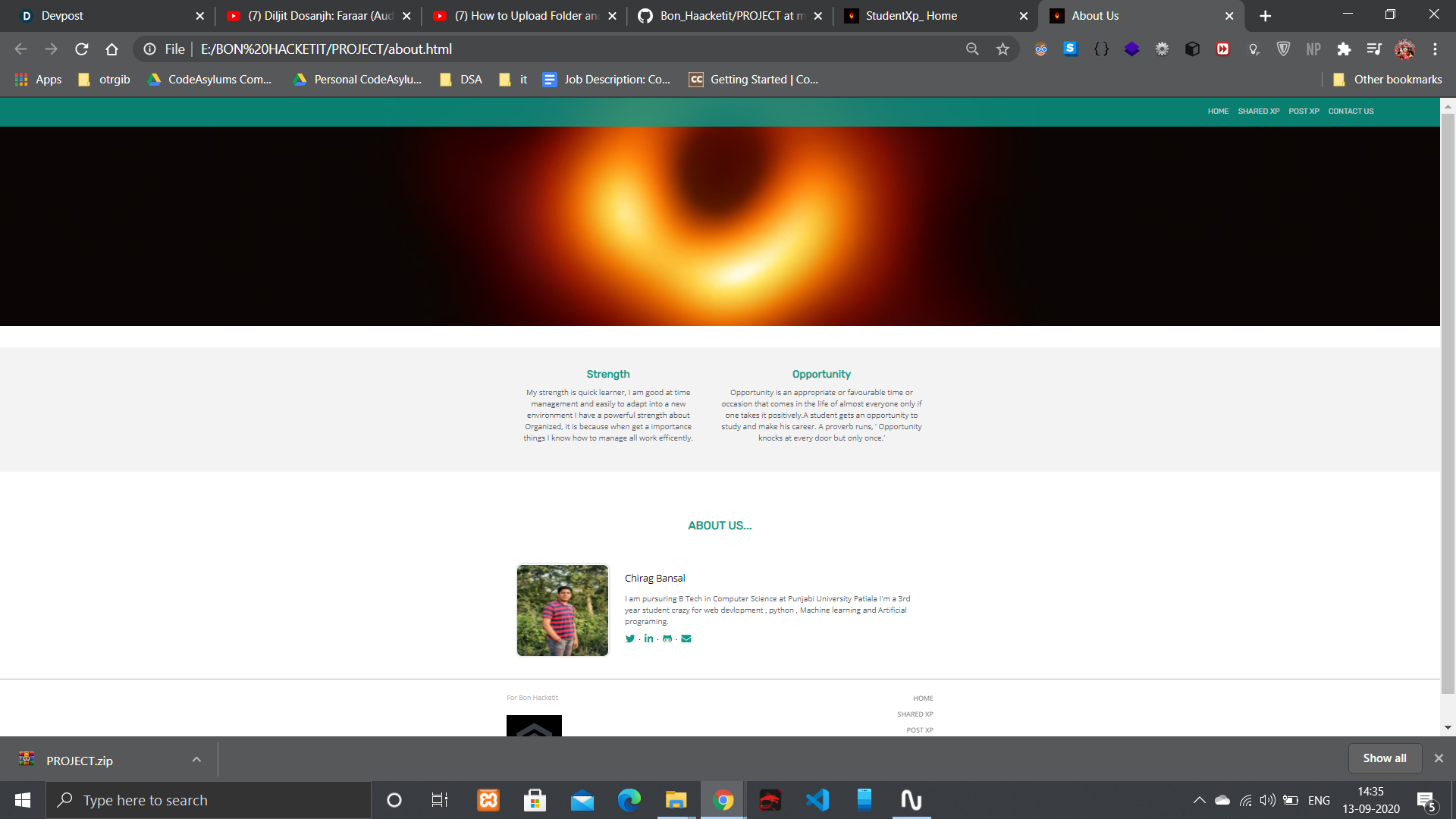Open the Chrome extensions puzzle icon
Screen dimensions: 1456x819
point(1344,49)
